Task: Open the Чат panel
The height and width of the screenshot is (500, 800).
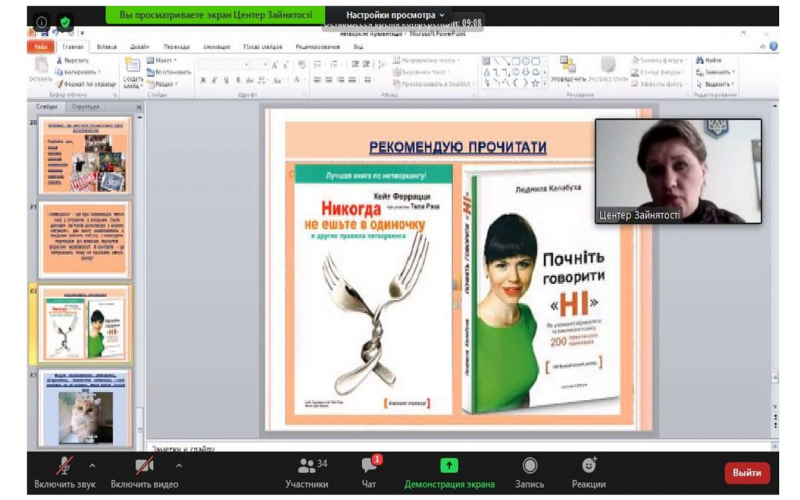Action: pyautogui.click(x=369, y=473)
